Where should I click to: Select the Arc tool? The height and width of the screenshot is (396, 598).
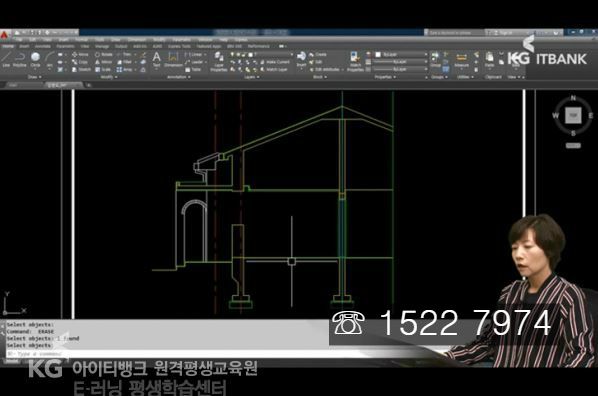tap(50, 60)
